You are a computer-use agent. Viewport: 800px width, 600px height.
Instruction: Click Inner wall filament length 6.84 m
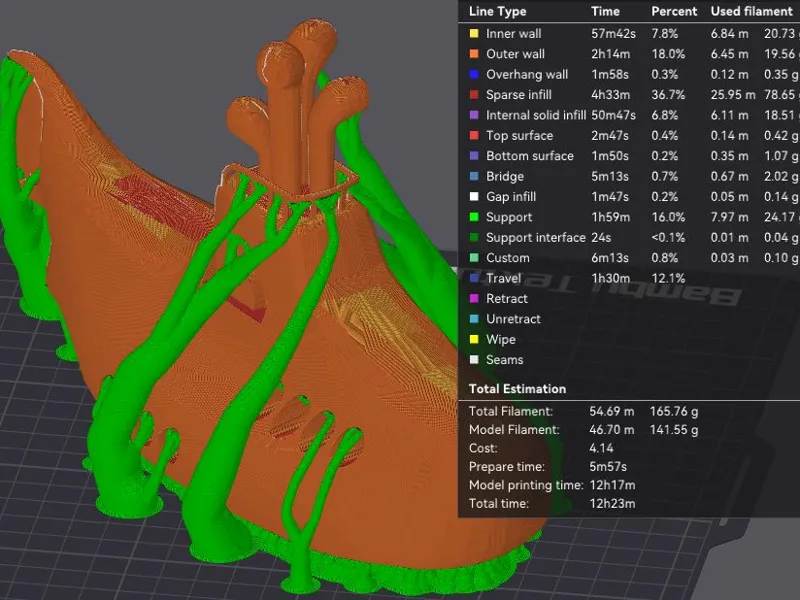(x=729, y=34)
